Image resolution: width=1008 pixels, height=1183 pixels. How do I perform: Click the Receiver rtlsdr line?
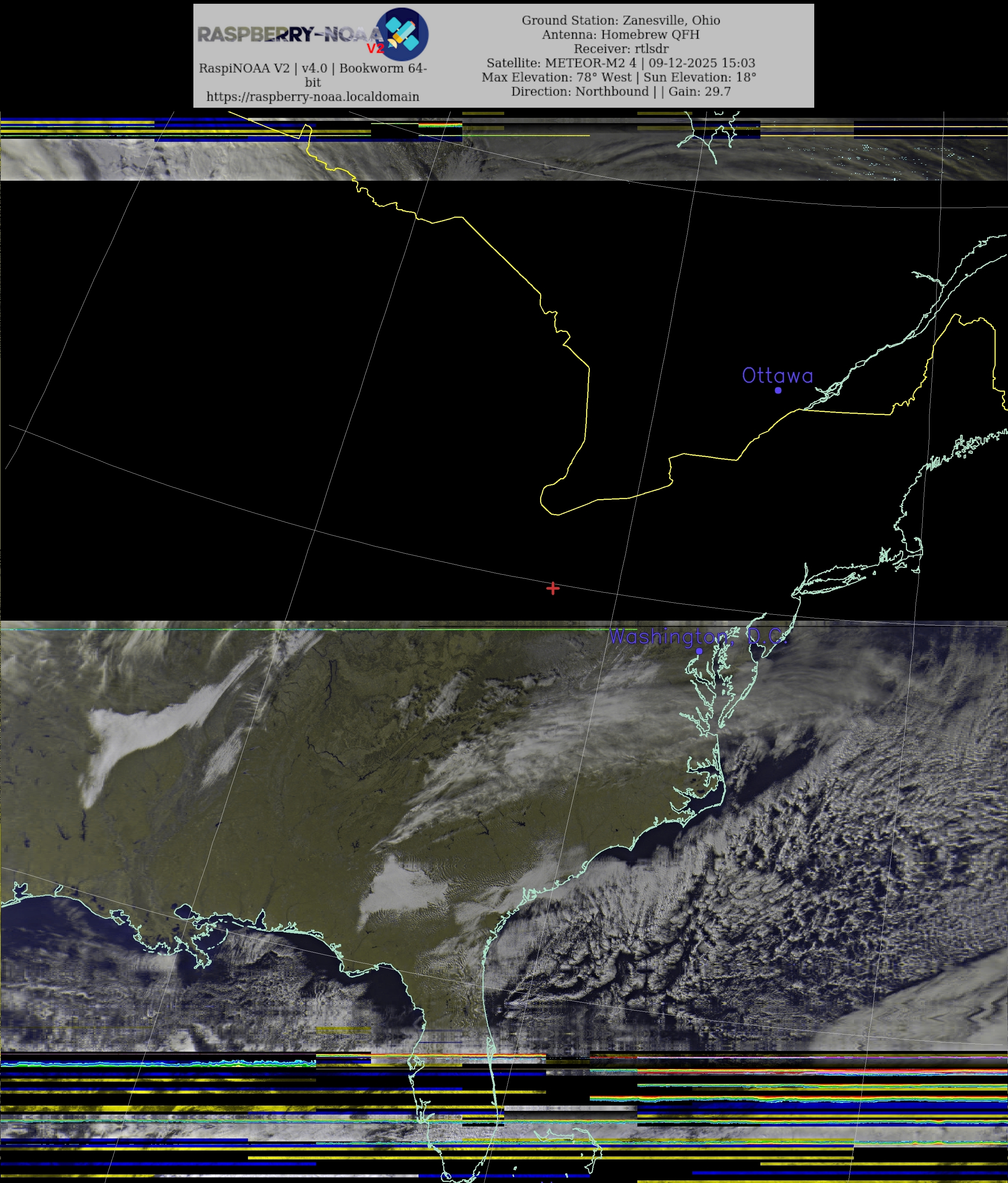621,49
